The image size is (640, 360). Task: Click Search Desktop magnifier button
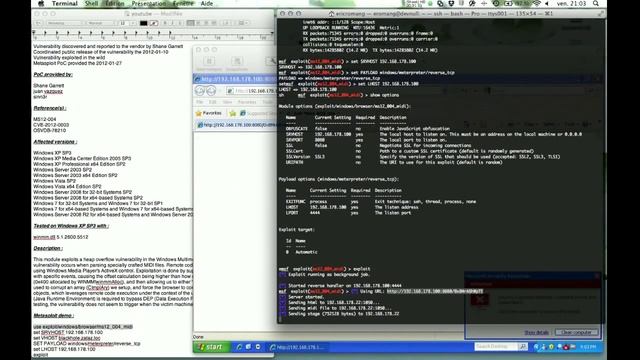pos(522,347)
